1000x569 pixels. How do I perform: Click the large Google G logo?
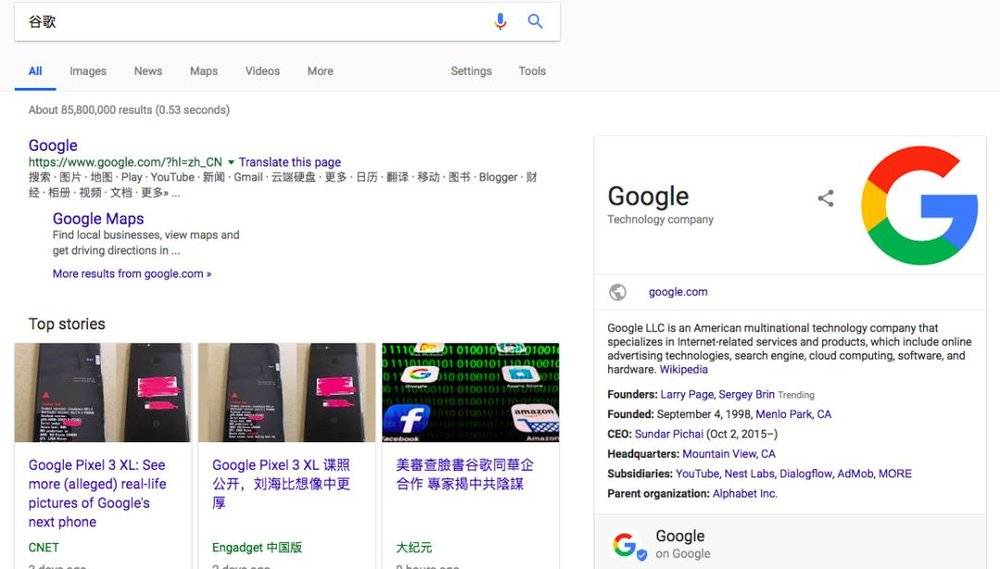pos(919,205)
